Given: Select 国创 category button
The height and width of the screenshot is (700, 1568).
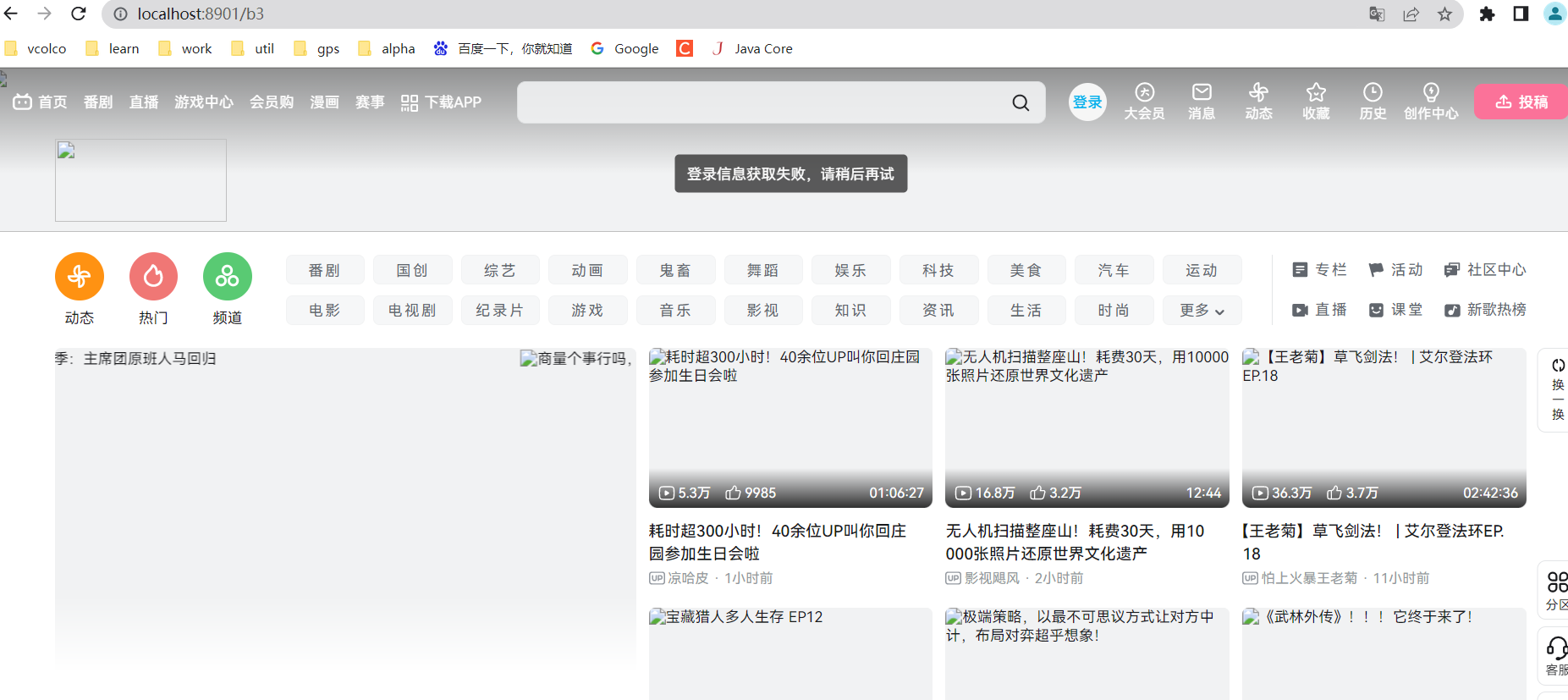Looking at the screenshot, I should click(412, 270).
